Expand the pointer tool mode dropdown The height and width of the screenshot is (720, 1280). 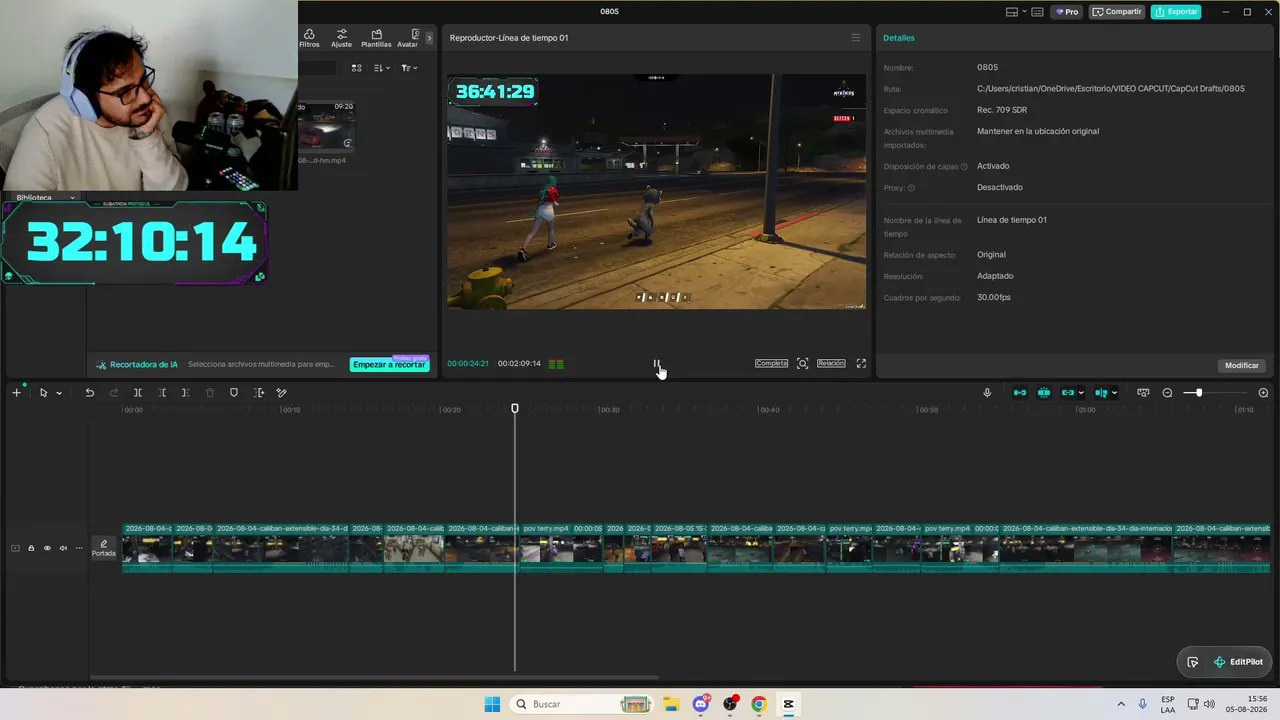59,393
